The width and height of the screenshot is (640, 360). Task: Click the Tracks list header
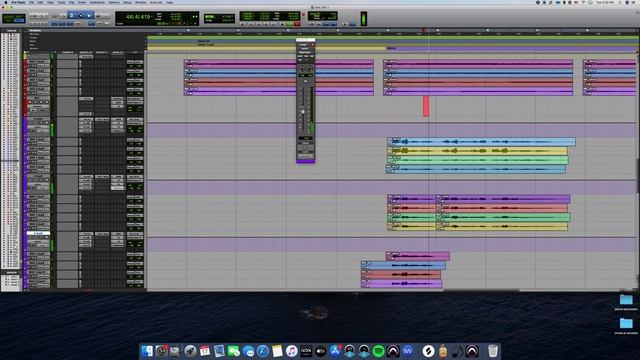click(x=11, y=31)
